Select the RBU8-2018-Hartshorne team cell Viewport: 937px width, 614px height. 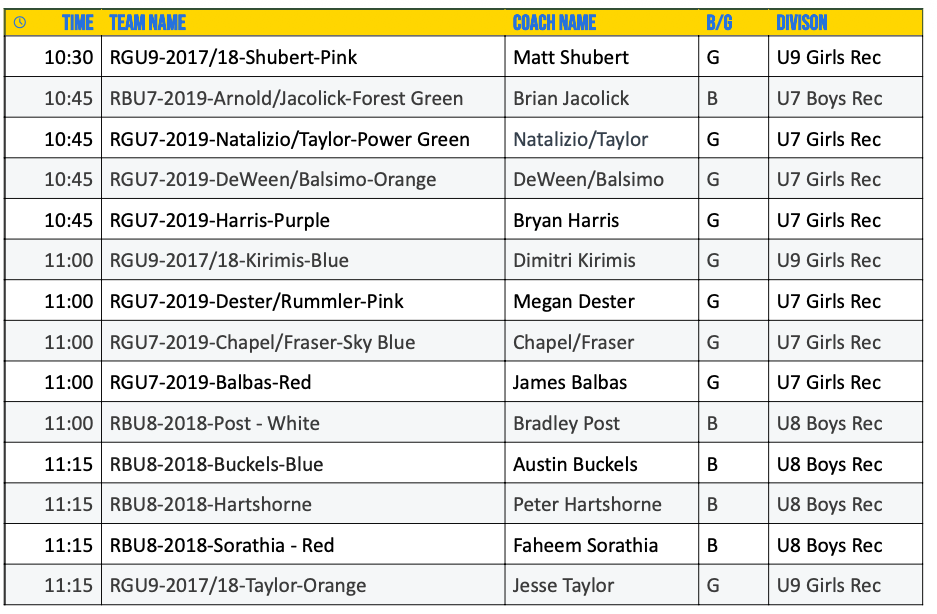coord(210,505)
